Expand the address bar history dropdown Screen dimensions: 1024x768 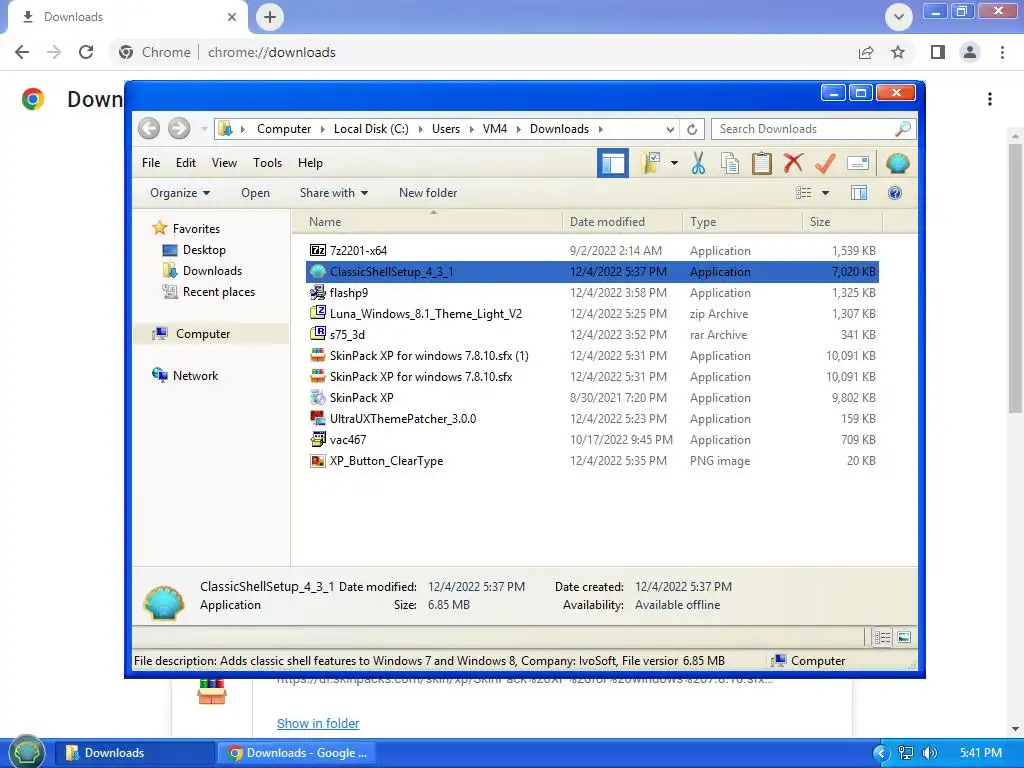pyautogui.click(x=670, y=129)
